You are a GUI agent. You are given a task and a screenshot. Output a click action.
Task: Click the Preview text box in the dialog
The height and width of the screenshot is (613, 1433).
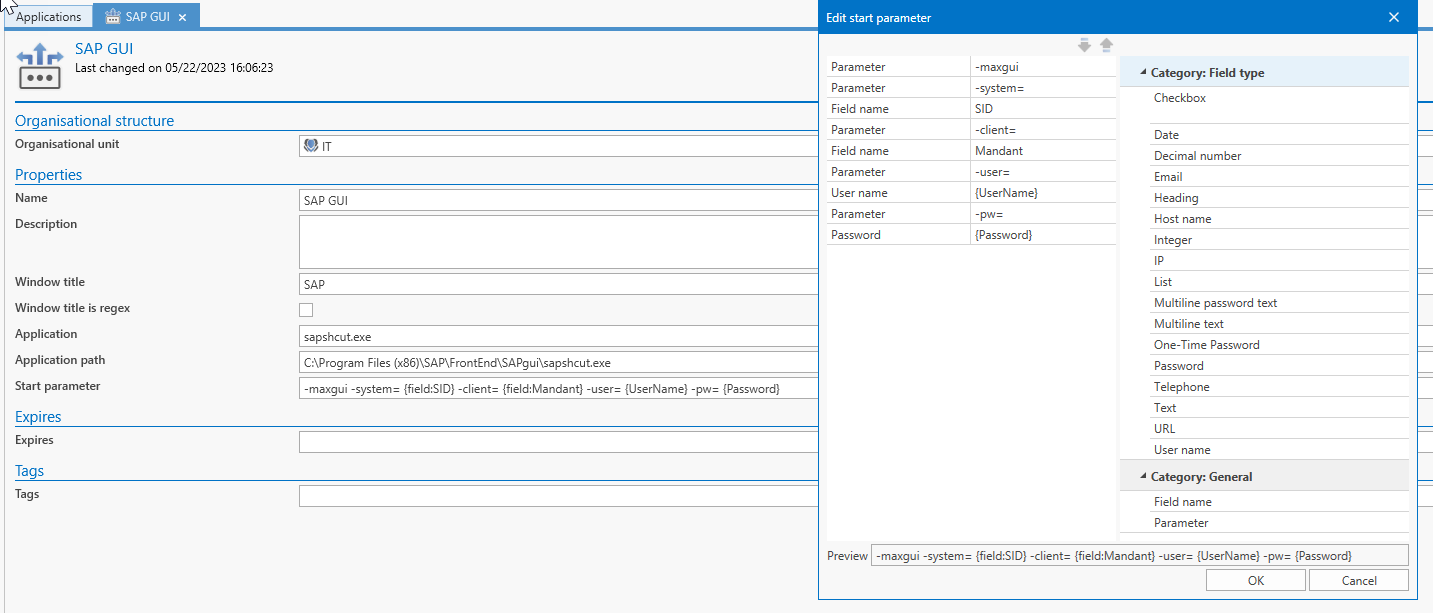[x=1140, y=555]
